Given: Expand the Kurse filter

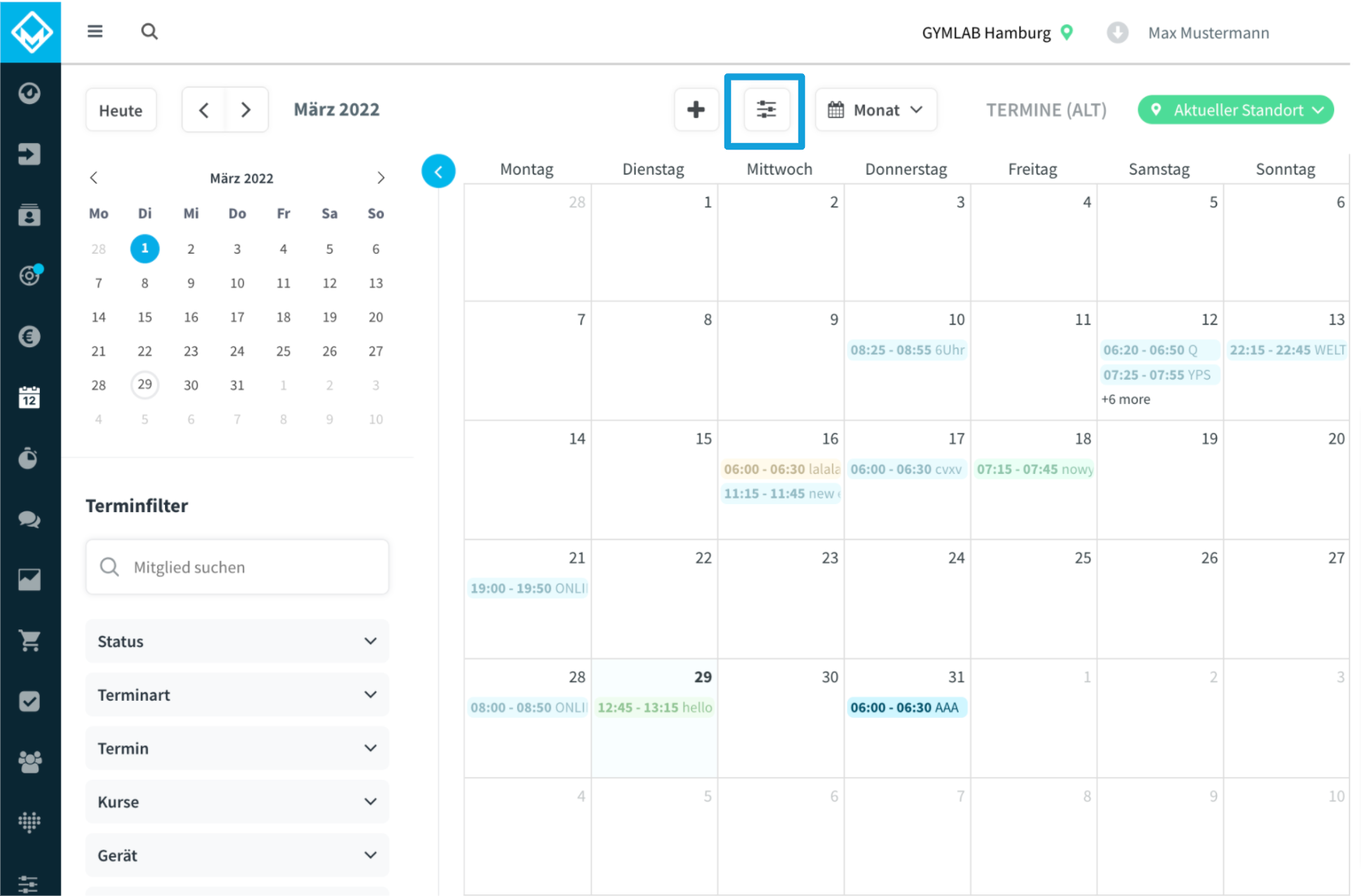Looking at the screenshot, I should click(237, 802).
